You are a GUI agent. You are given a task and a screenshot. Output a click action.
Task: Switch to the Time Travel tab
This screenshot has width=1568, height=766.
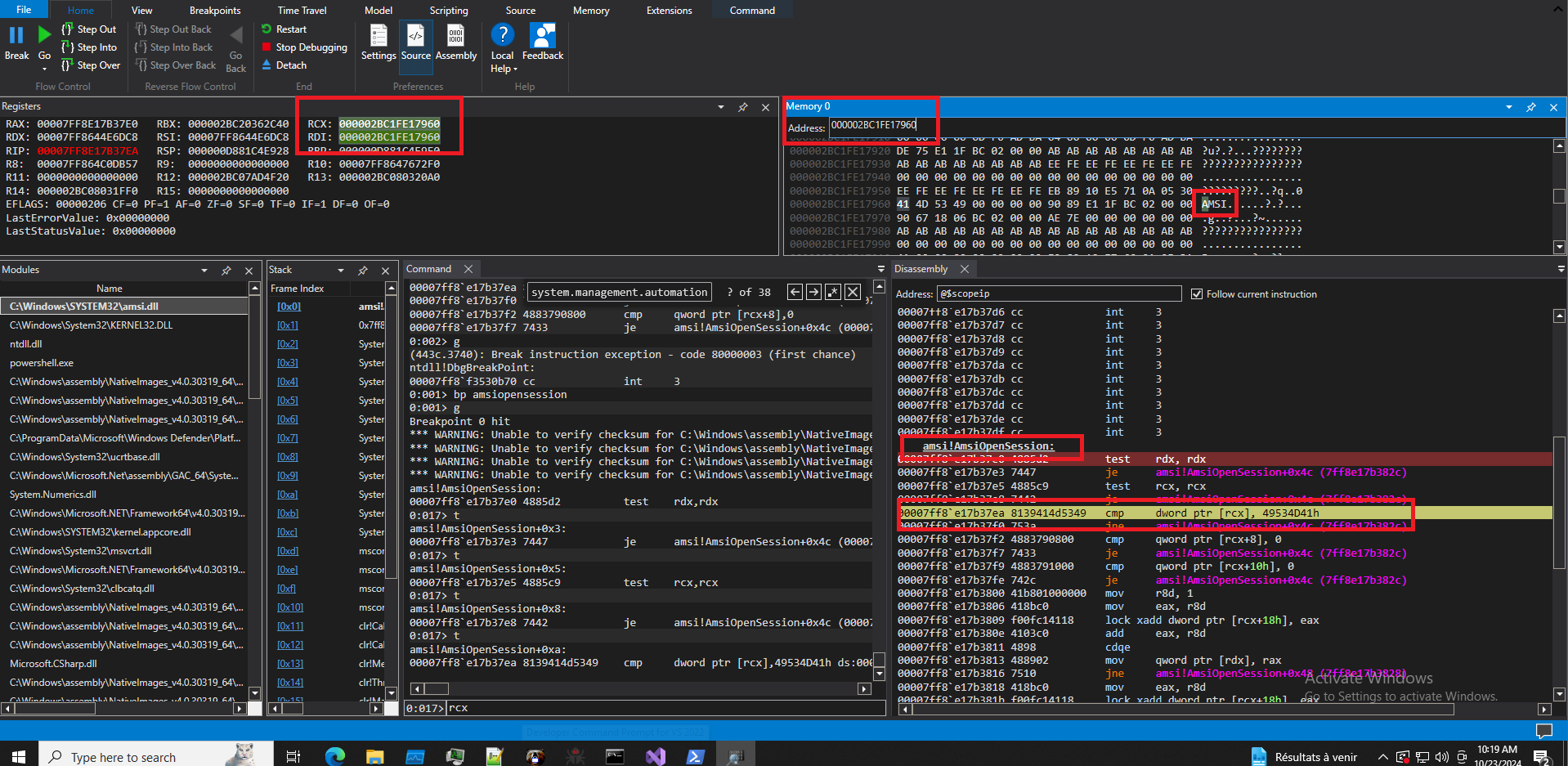coord(302,11)
